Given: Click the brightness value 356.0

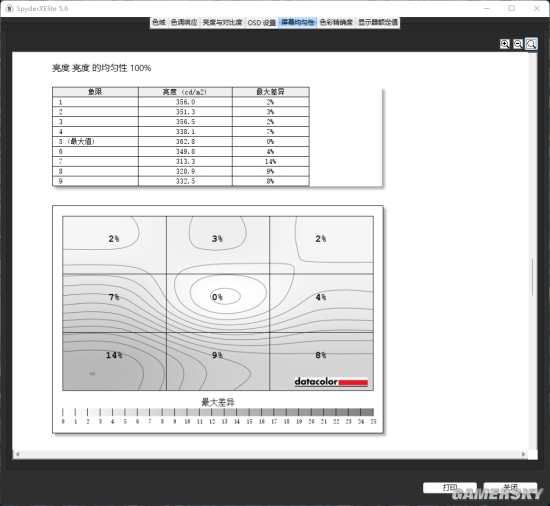Looking at the screenshot, I should (185, 102).
